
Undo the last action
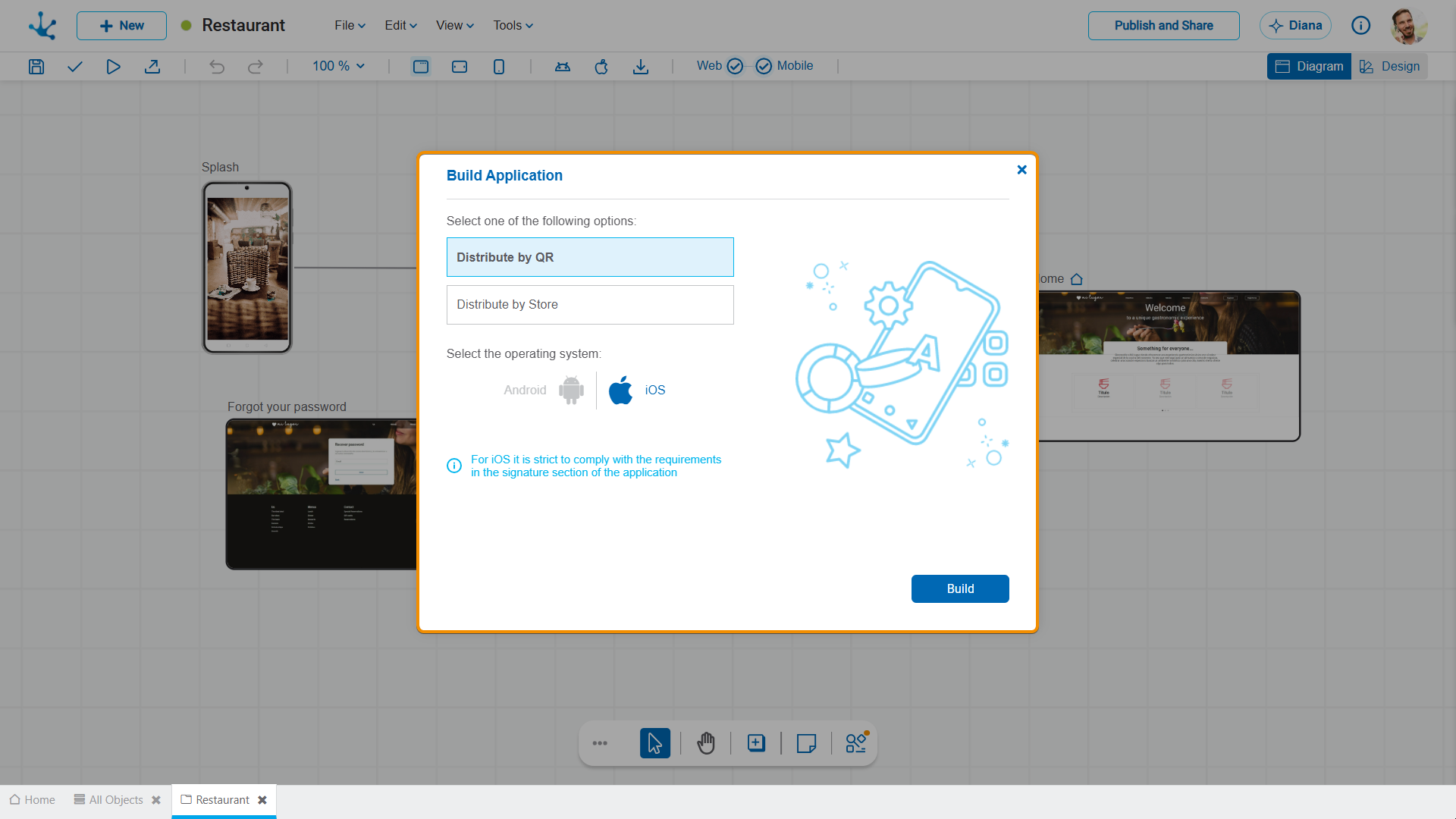coord(217,67)
